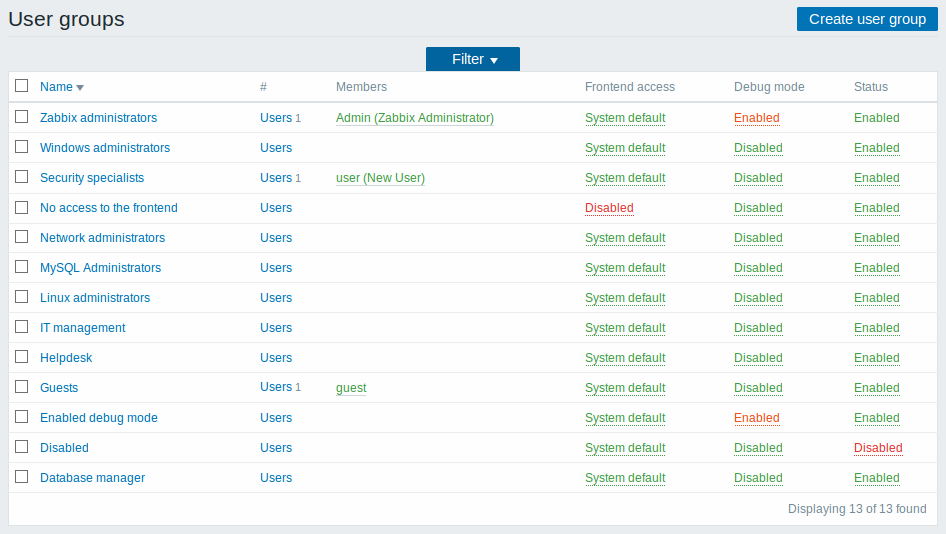Click Users link for Guests row
Image resolution: width=946 pixels, height=534 pixels.
click(276, 387)
